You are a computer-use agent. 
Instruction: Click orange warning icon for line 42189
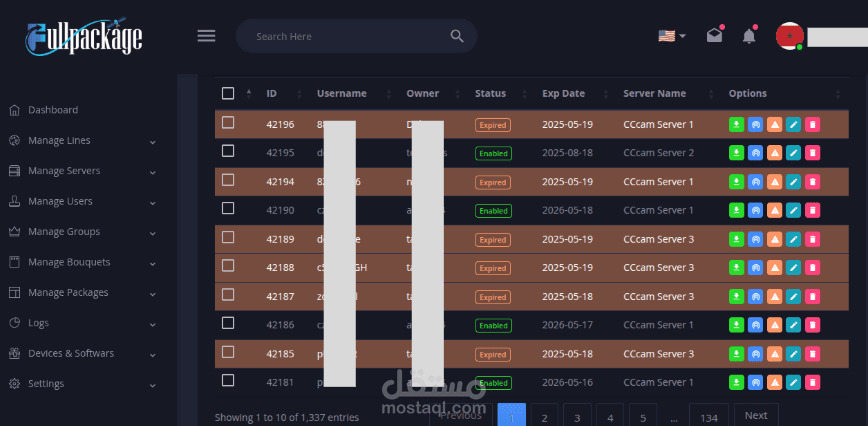click(x=774, y=240)
